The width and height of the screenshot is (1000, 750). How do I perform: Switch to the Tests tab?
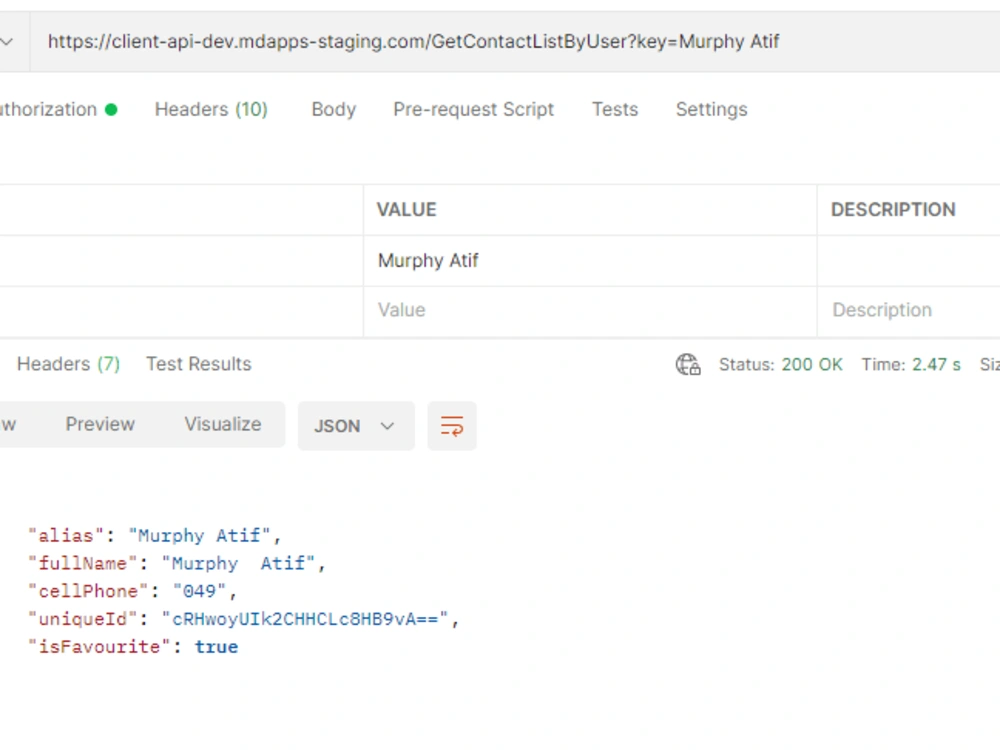click(x=615, y=110)
